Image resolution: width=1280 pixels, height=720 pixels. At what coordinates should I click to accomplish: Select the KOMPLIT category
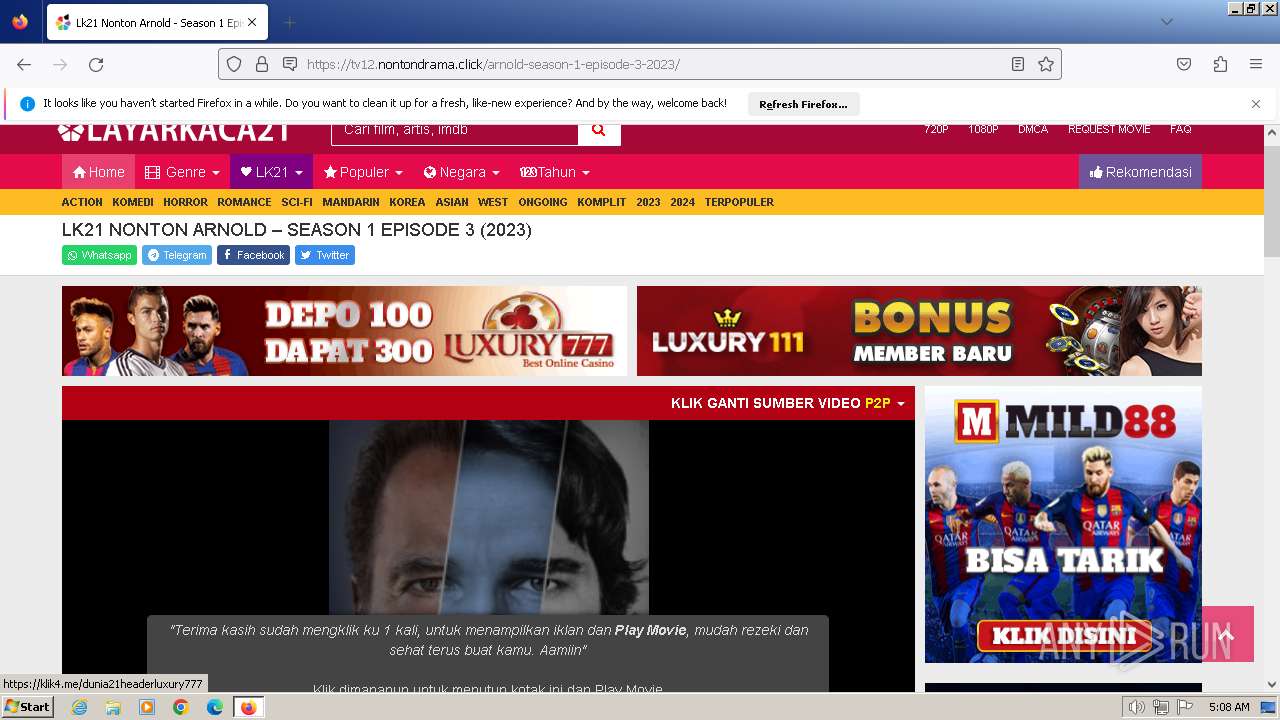coord(602,202)
